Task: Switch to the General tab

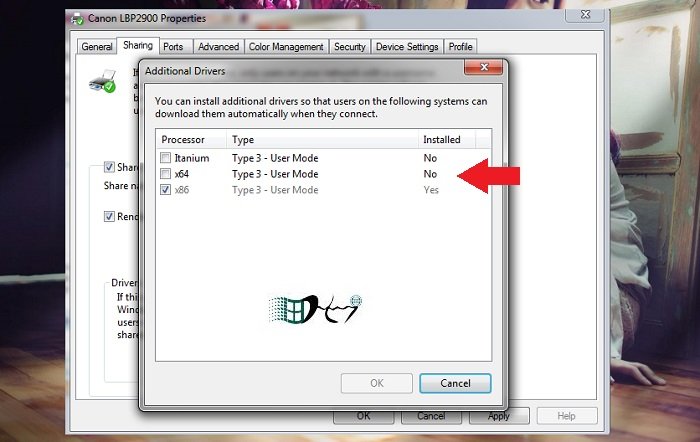Action: pos(97,47)
